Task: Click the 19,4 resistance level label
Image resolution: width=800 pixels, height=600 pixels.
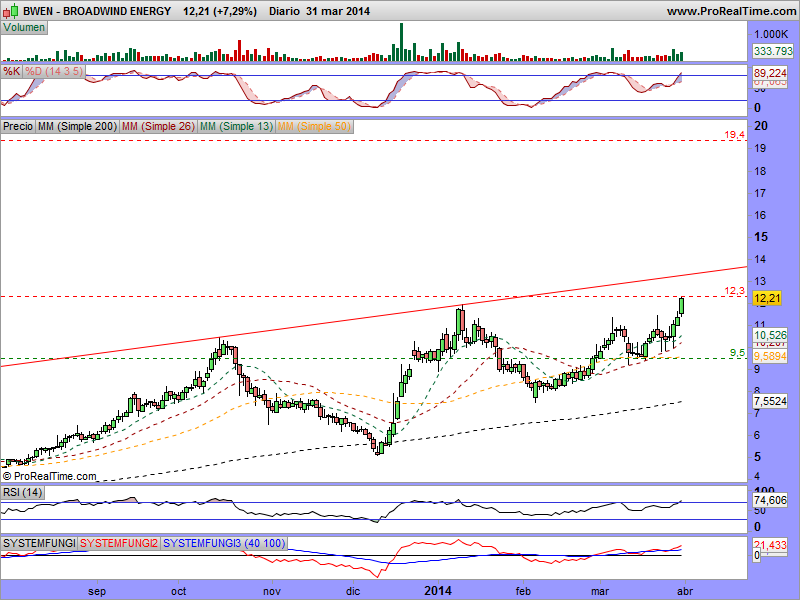Action: coord(735,135)
